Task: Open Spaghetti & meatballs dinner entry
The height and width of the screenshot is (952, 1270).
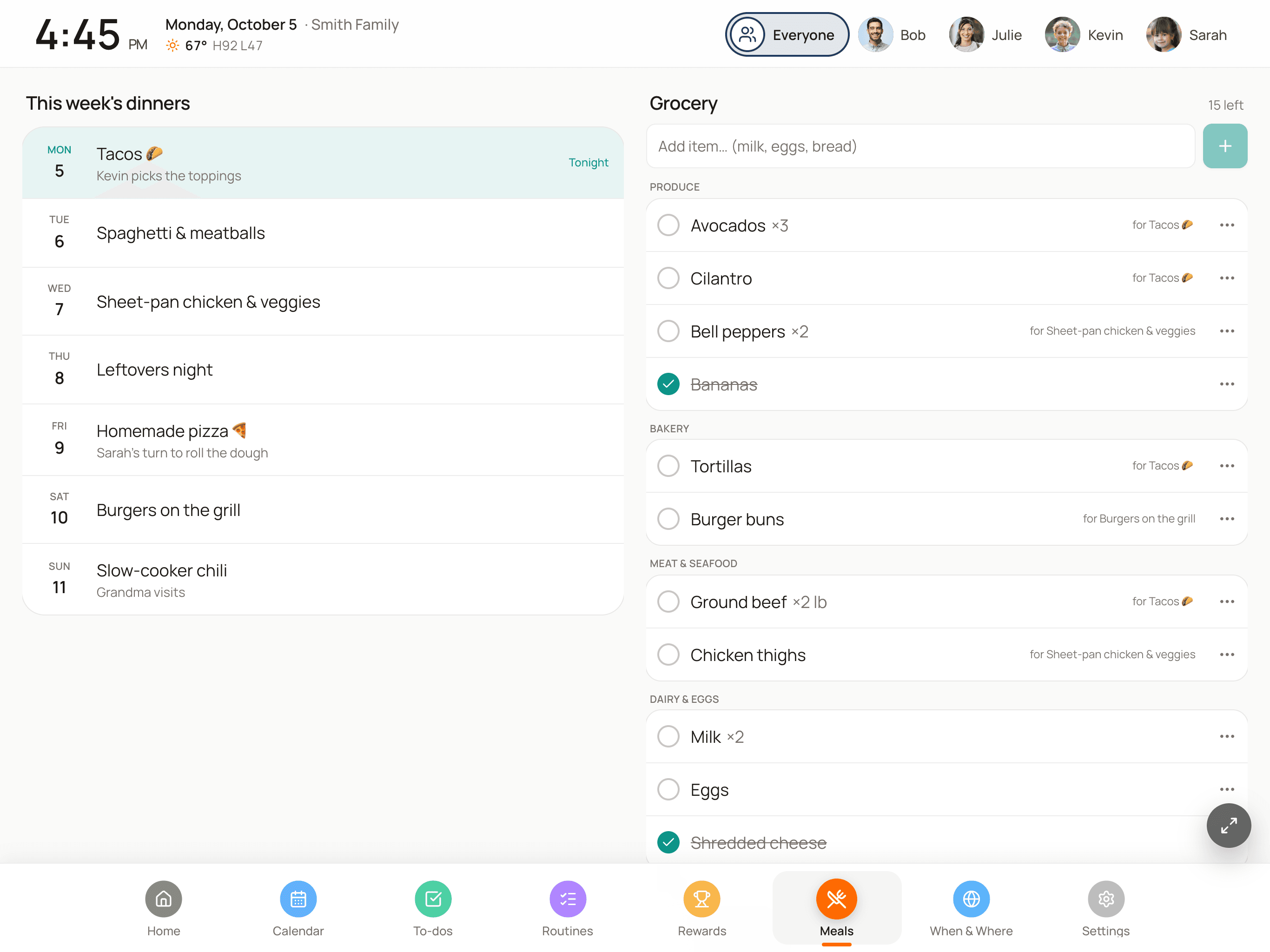Action: pos(323,233)
